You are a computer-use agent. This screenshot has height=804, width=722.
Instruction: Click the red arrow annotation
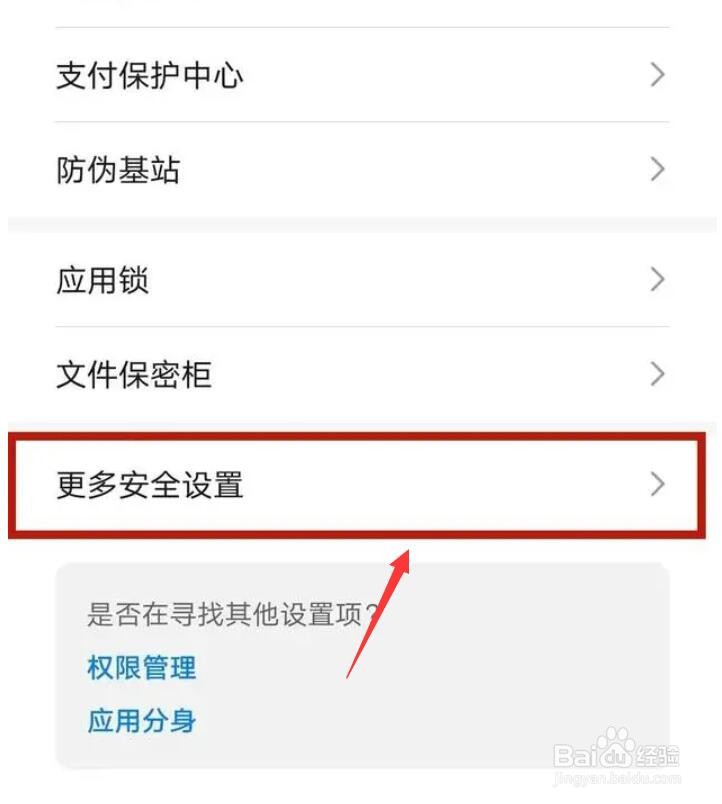(378, 614)
